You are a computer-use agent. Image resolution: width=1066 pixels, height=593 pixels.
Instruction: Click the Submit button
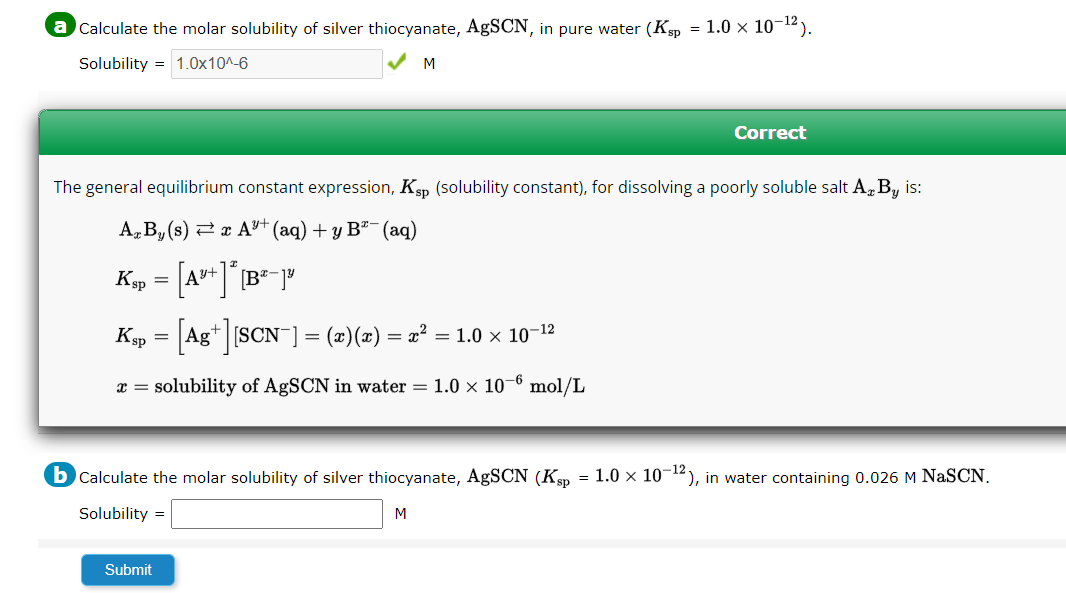coord(127,569)
